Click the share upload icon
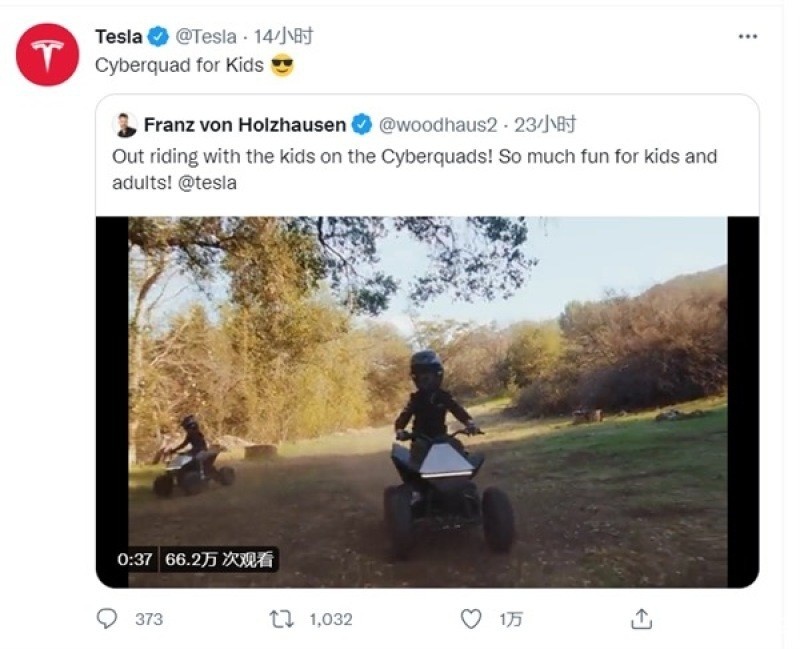This screenshot has height=649, width=800. click(x=641, y=619)
